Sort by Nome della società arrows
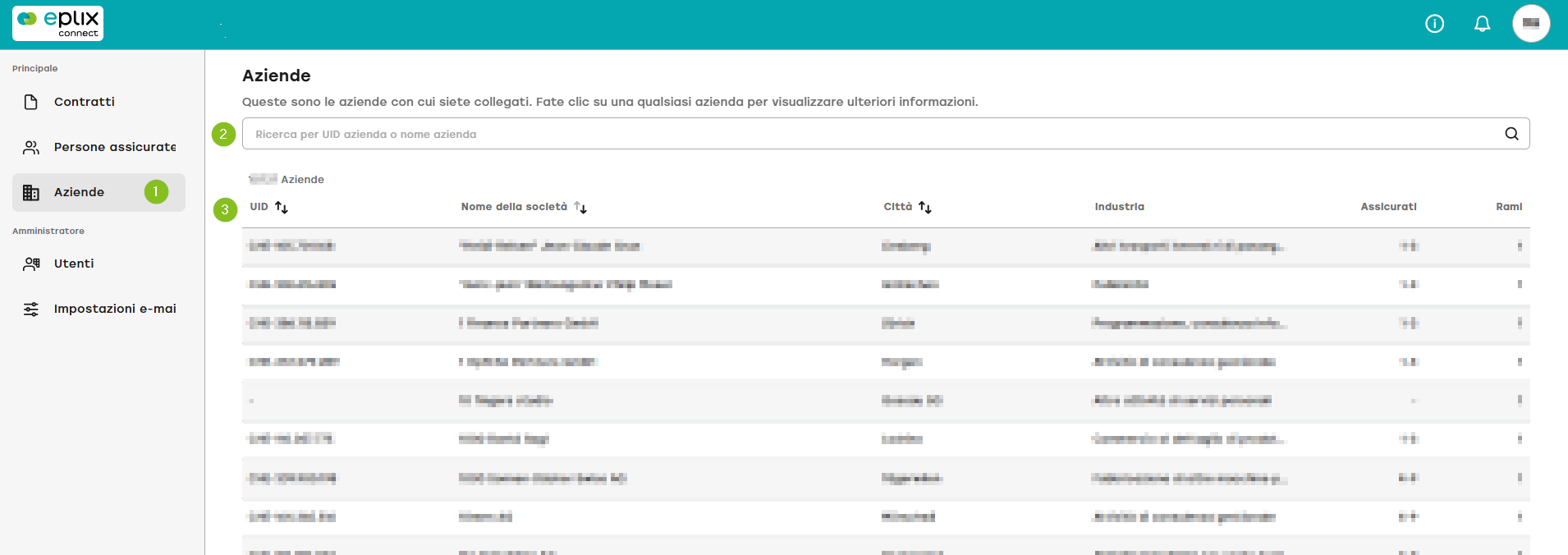The height and width of the screenshot is (555, 1568). [x=580, y=207]
